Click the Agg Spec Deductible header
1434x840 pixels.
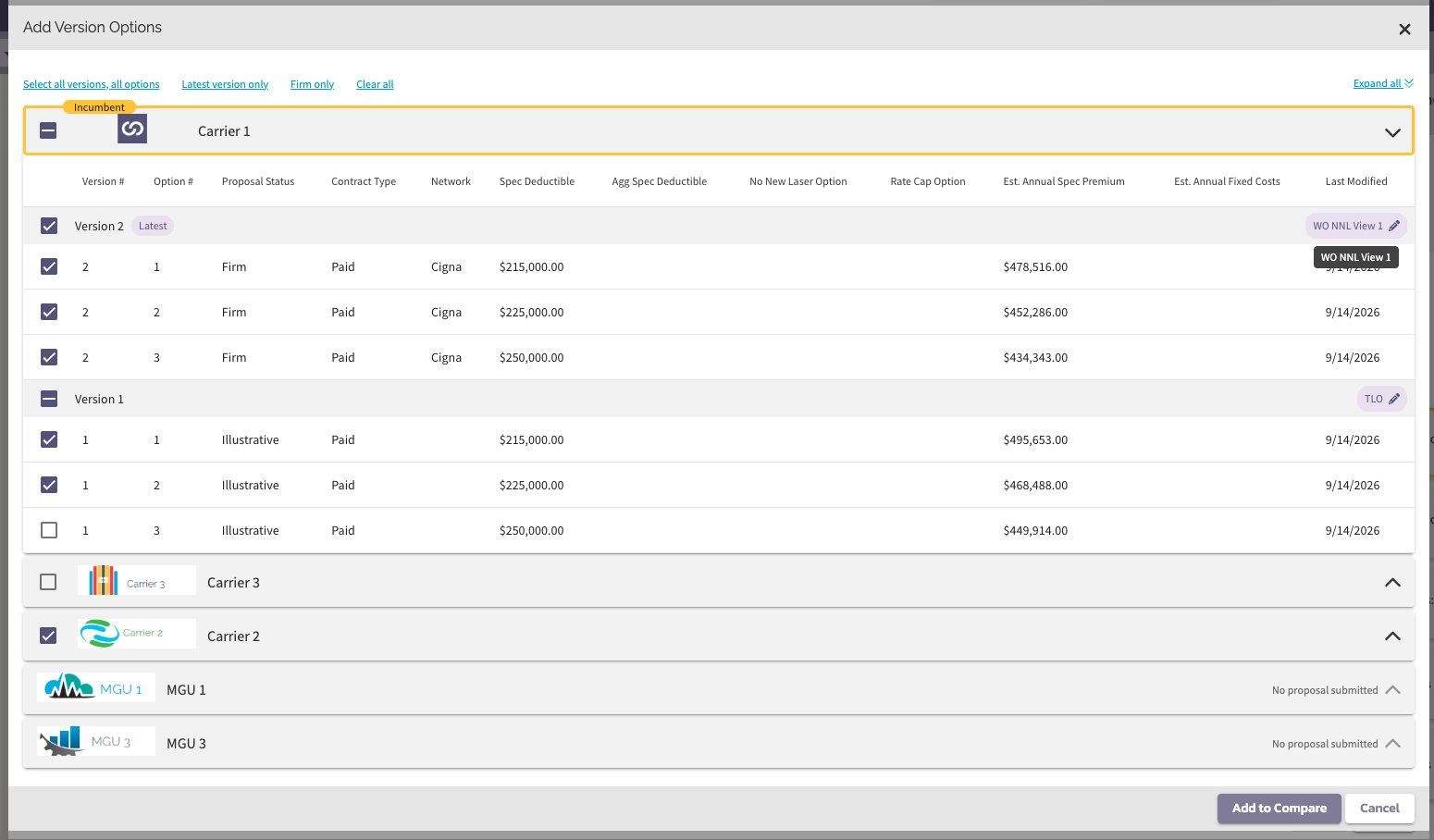pyautogui.click(x=659, y=181)
